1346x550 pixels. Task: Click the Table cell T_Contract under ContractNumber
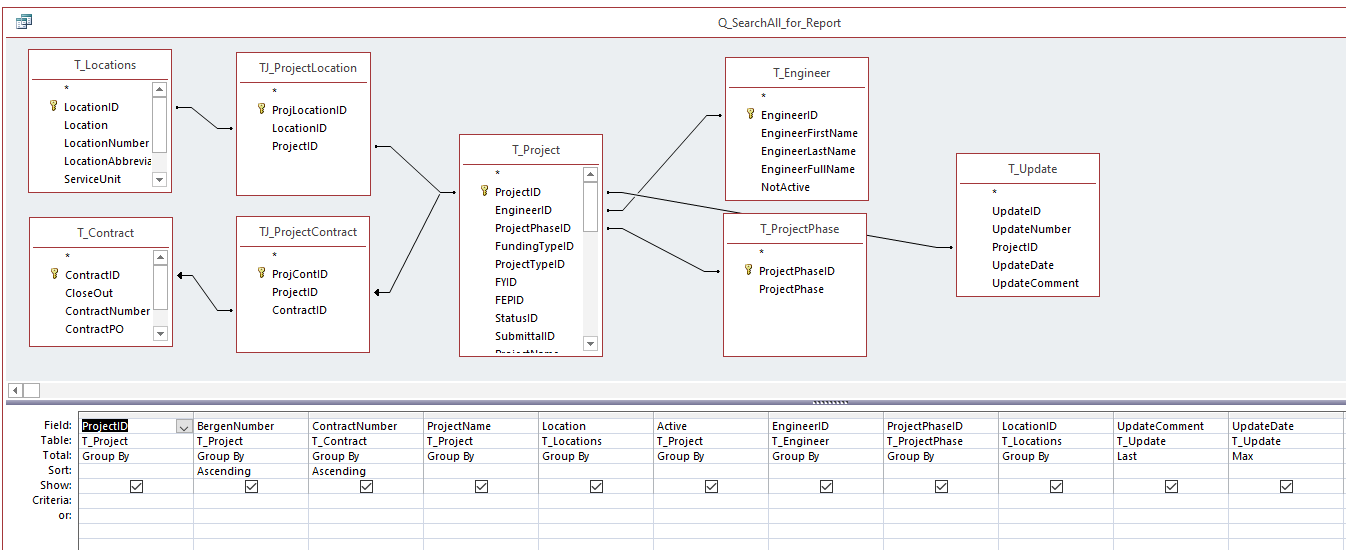point(366,441)
